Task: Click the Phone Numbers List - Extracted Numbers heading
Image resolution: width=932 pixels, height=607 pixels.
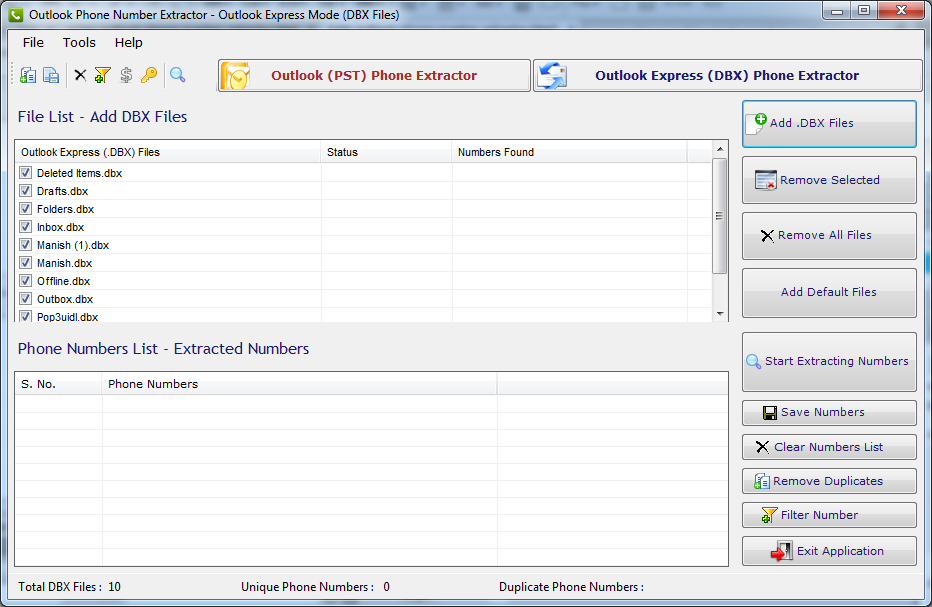Action: coord(163,348)
